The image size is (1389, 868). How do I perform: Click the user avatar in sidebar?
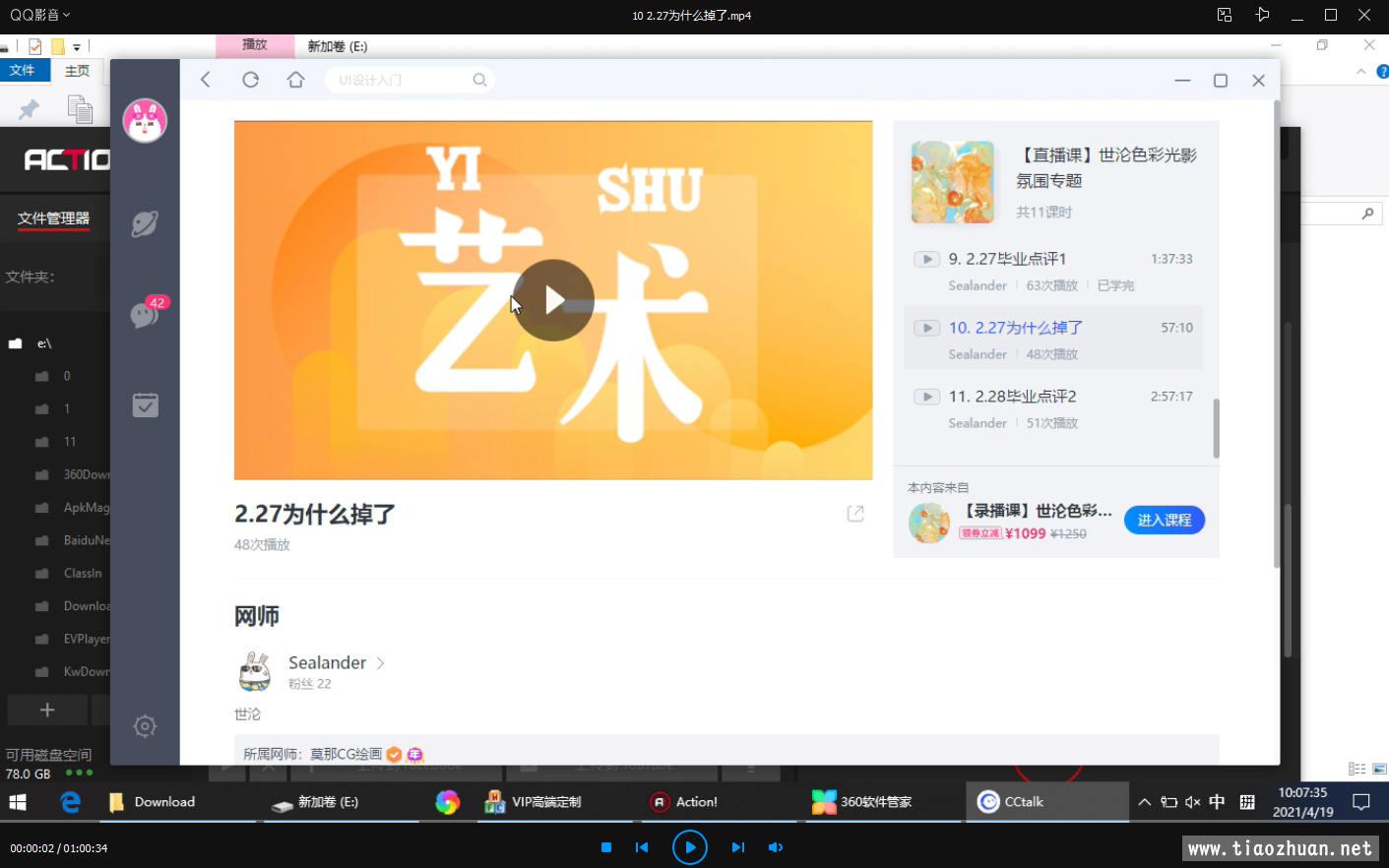pos(145,121)
